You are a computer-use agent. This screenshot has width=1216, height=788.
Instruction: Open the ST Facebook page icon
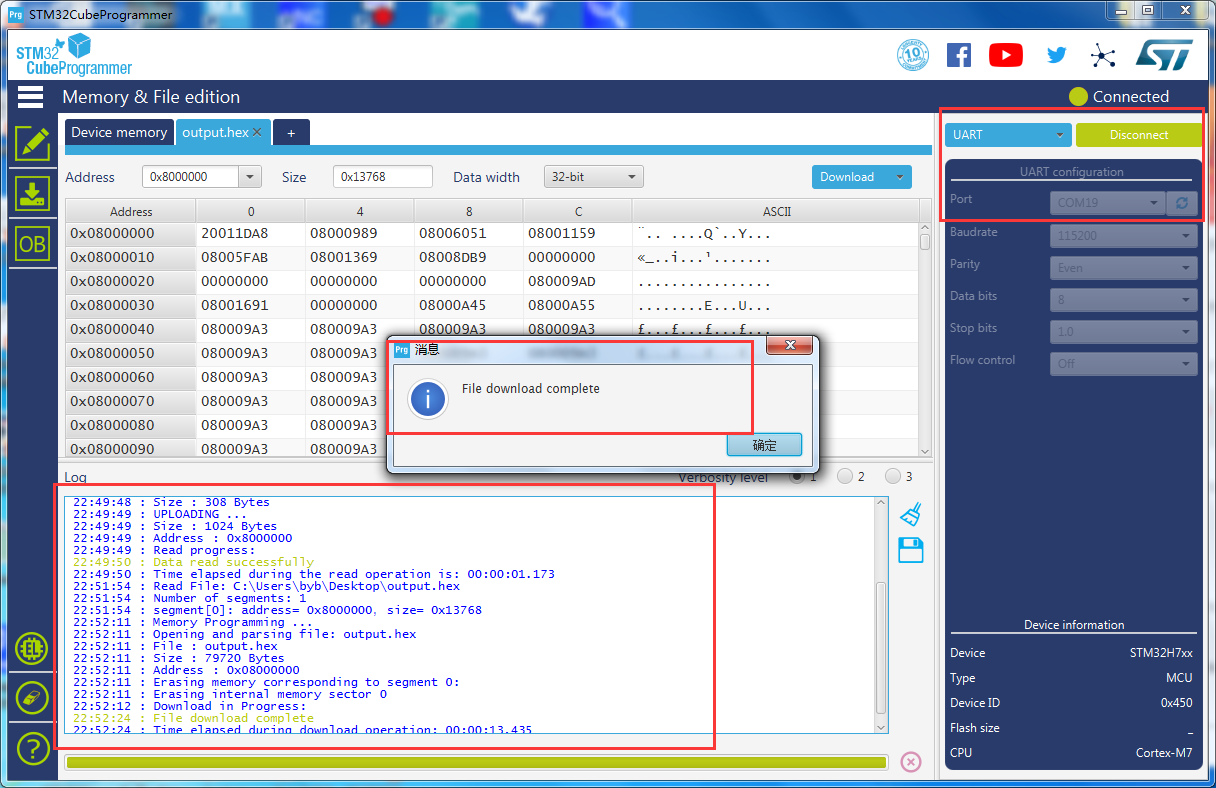point(958,55)
